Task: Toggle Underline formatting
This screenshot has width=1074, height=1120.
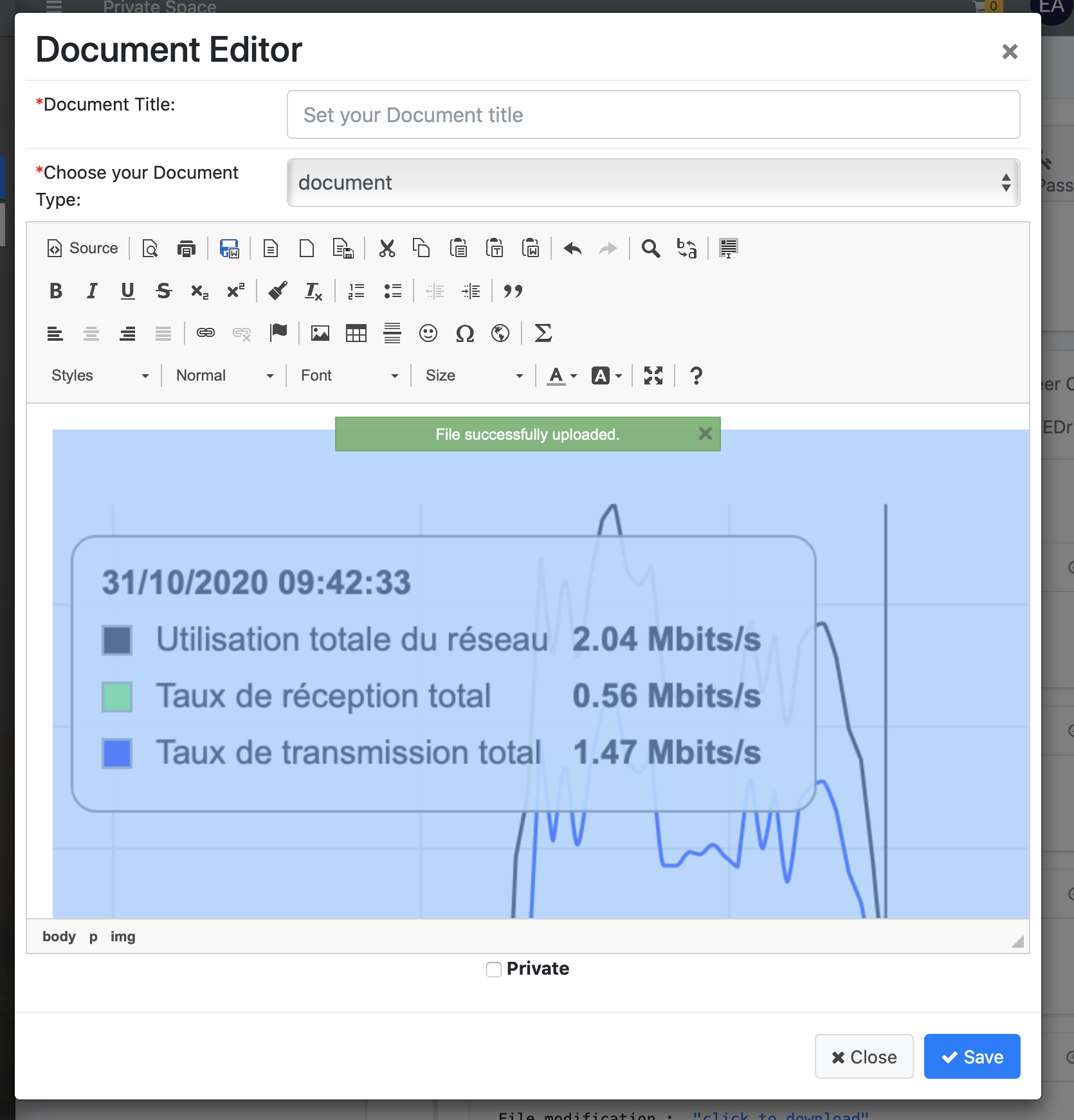Action: click(128, 291)
